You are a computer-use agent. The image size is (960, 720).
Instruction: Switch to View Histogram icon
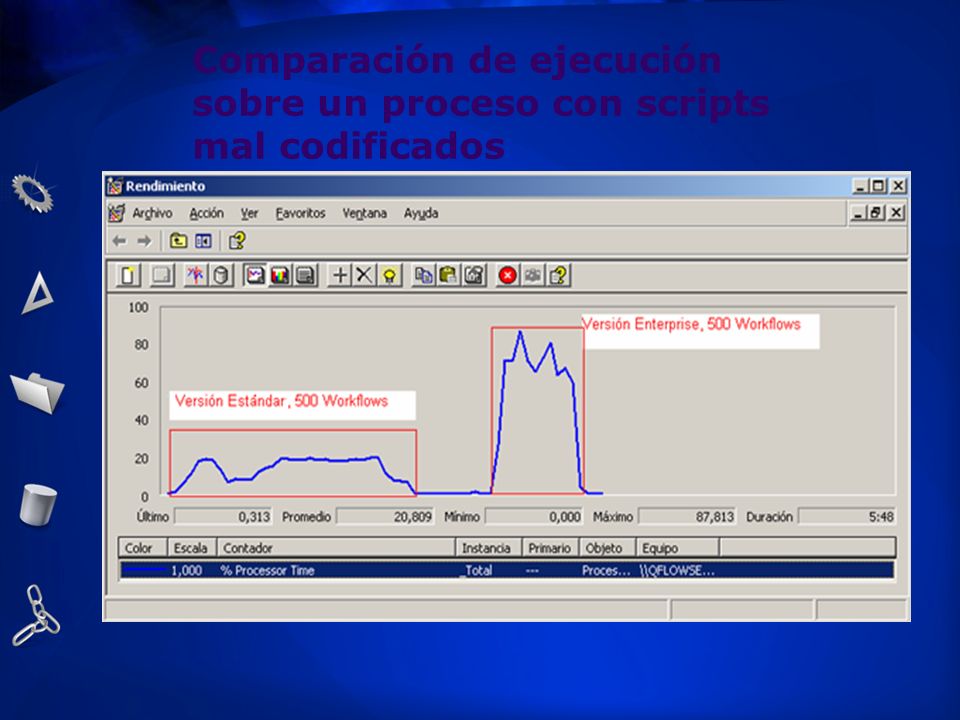(280, 276)
